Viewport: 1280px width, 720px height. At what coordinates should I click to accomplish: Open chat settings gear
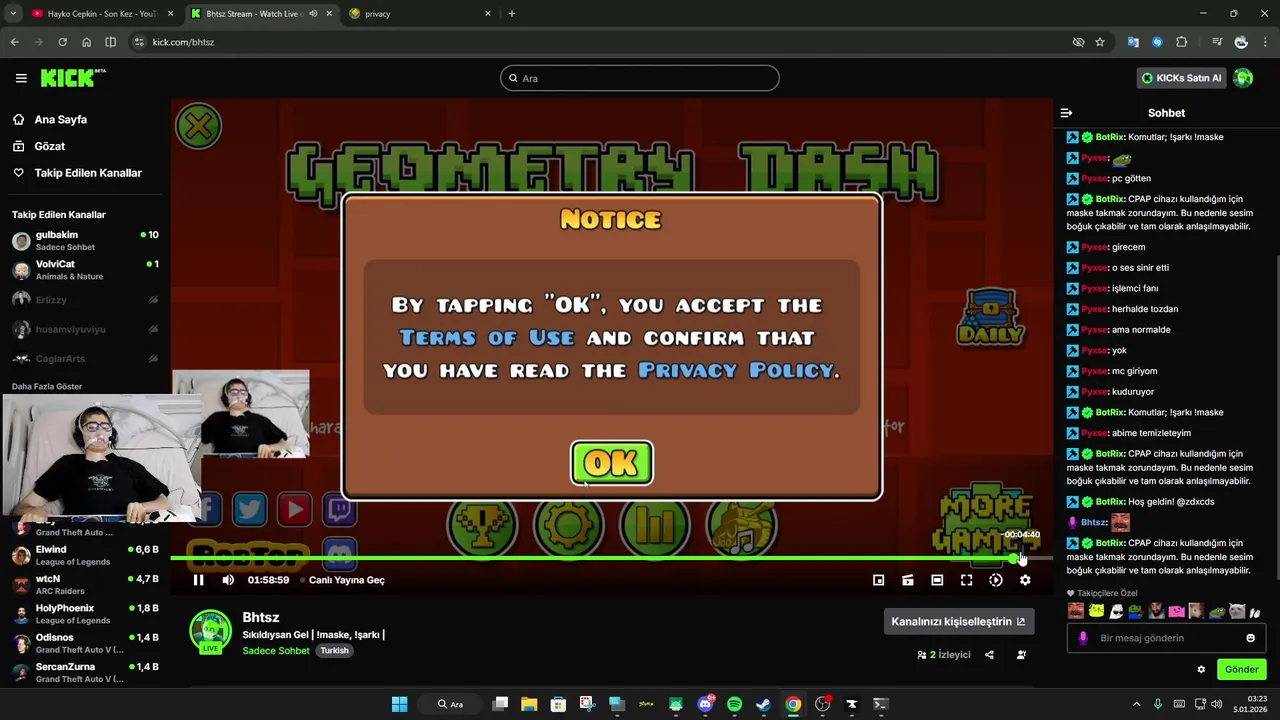click(1201, 669)
